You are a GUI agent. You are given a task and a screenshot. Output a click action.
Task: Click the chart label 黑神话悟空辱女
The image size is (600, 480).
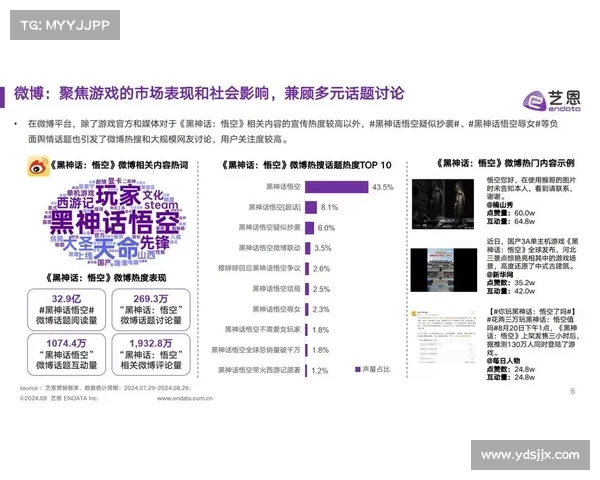coord(276,309)
